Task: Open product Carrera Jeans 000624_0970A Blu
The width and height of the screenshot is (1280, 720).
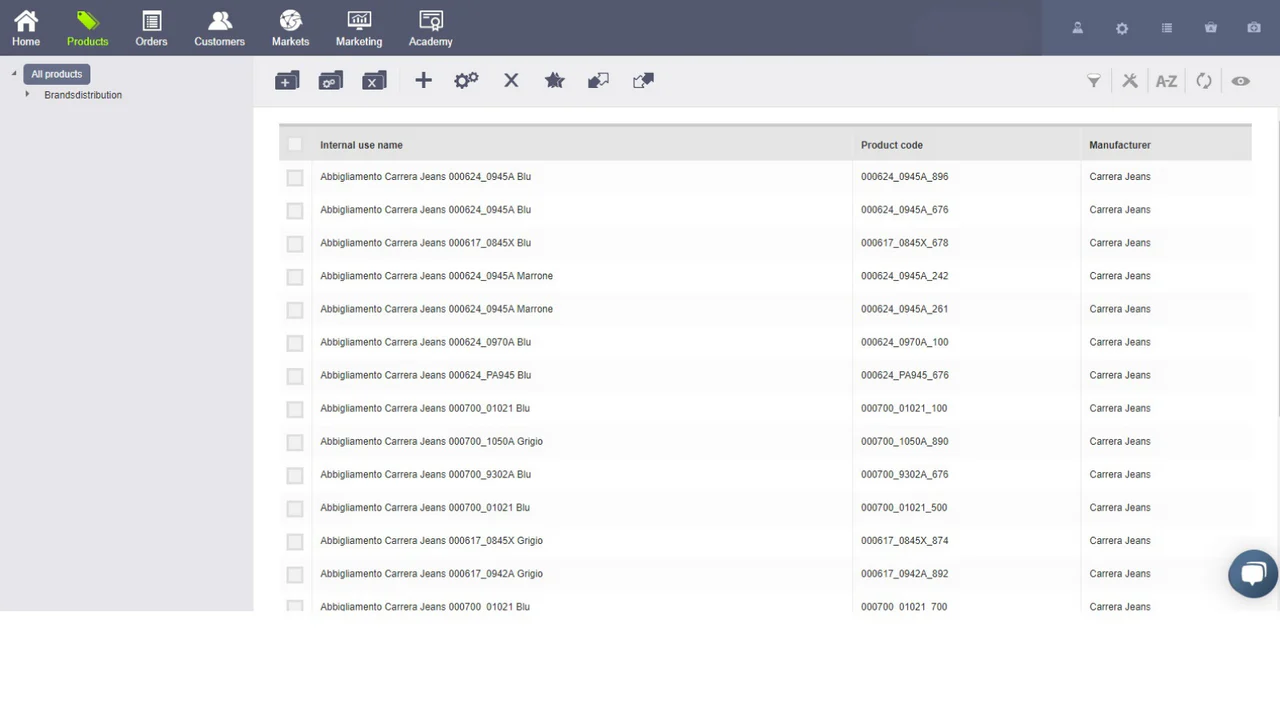Action: (425, 342)
